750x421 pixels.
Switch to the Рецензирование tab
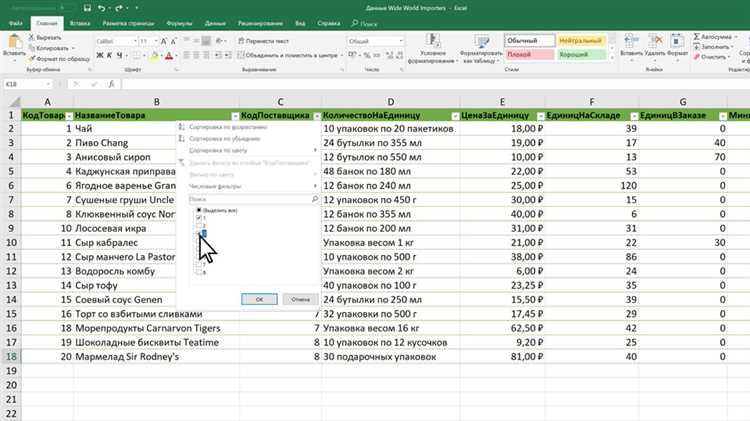(x=260, y=23)
